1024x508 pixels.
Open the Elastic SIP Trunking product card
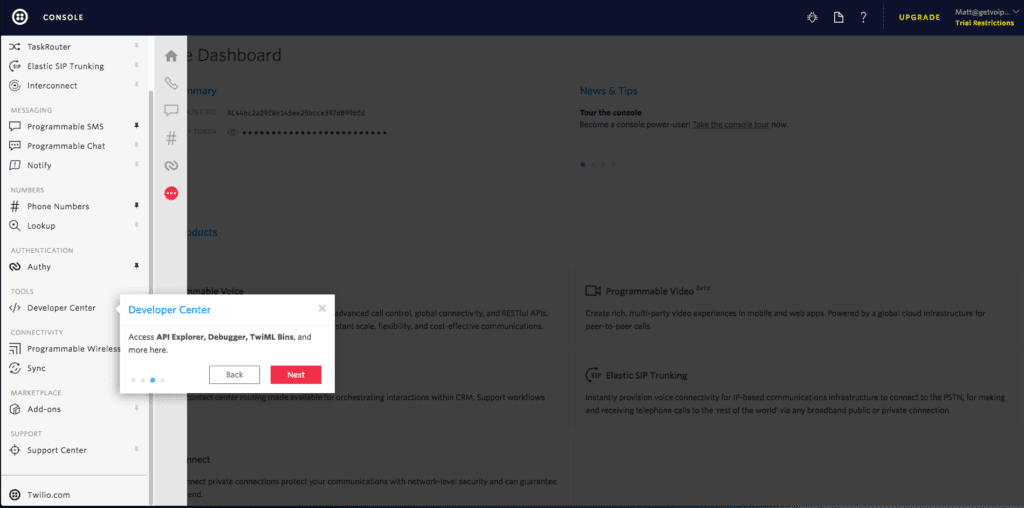tap(795, 390)
